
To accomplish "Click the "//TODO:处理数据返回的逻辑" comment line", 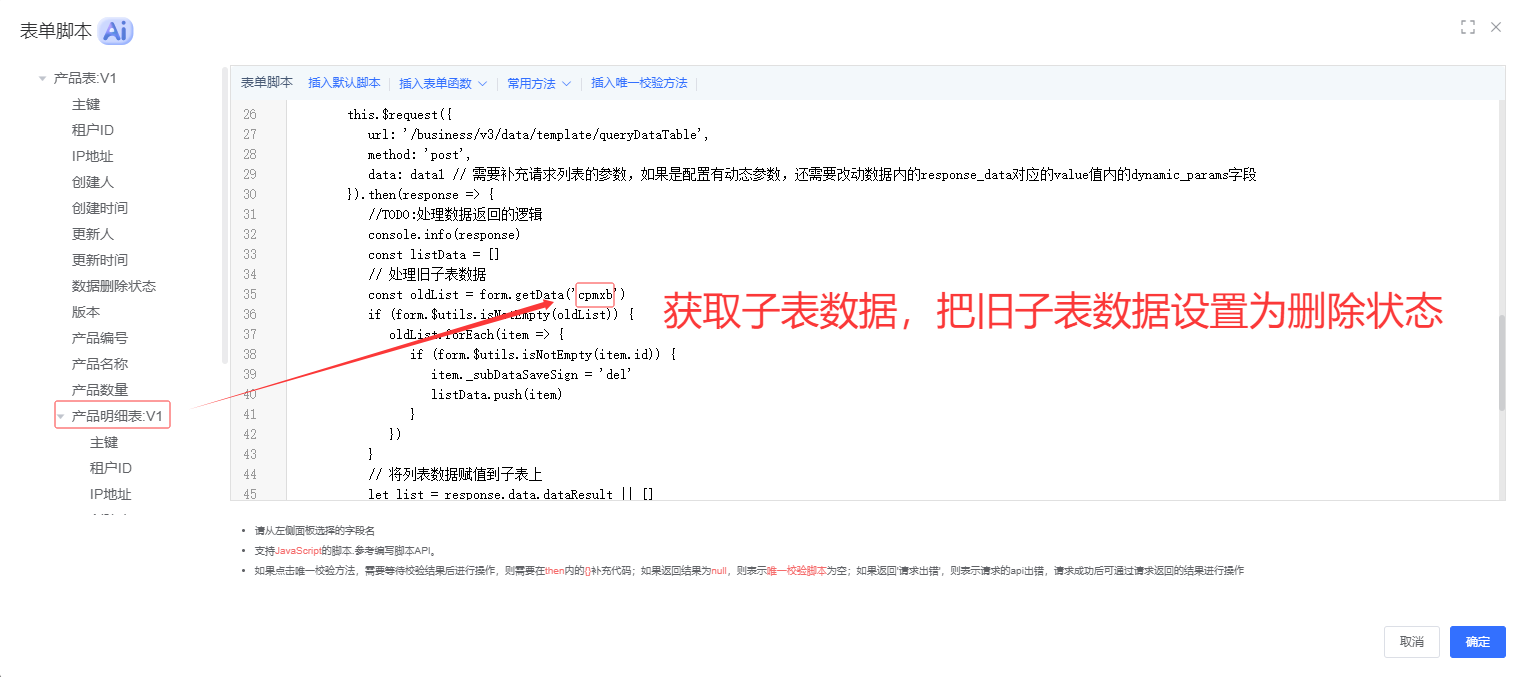I will pos(455,214).
